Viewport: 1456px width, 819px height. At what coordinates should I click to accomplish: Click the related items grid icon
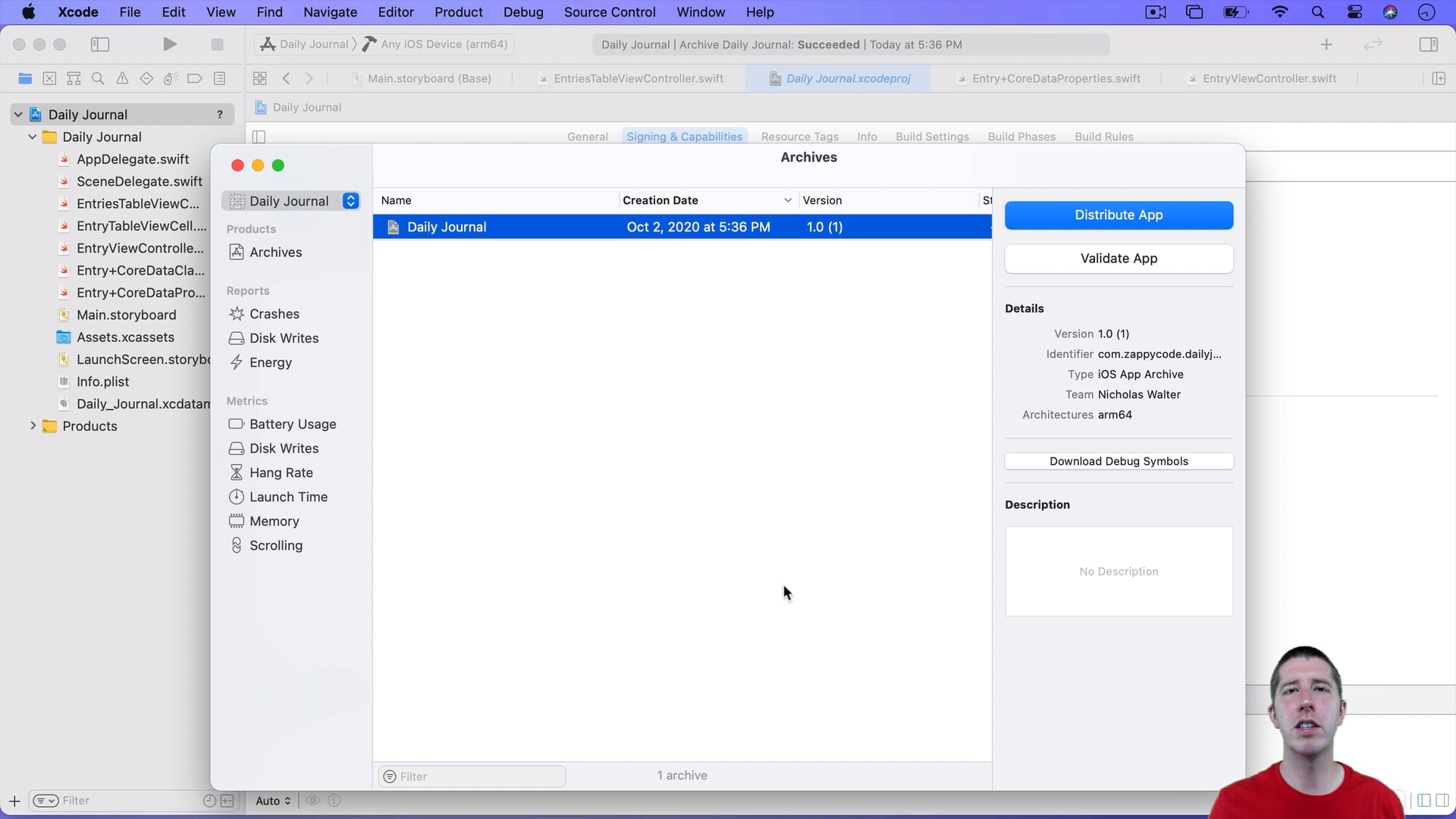pyautogui.click(x=260, y=78)
